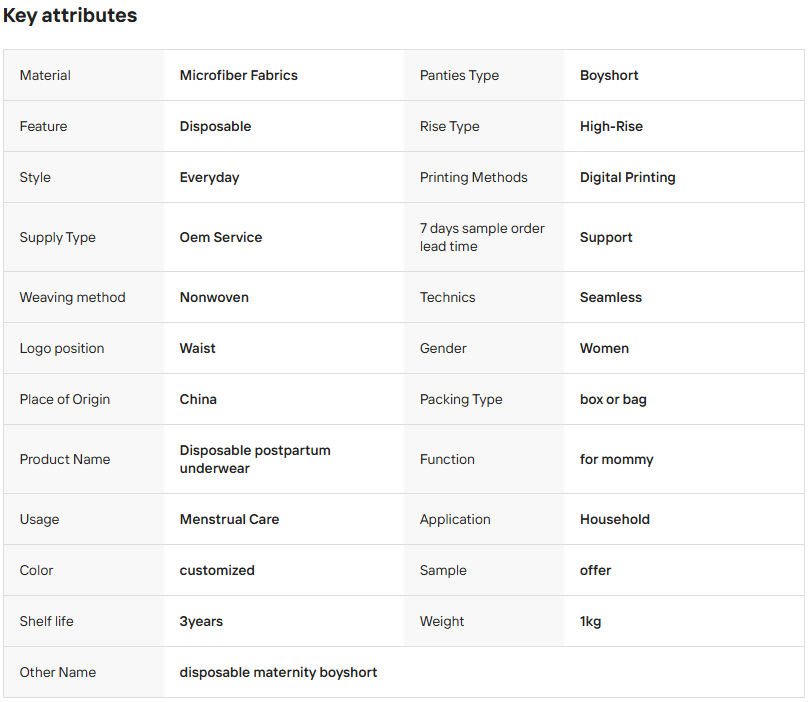The height and width of the screenshot is (702, 808).
Task: Select the Oem Service supply type value
Action: click(x=221, y=237)
